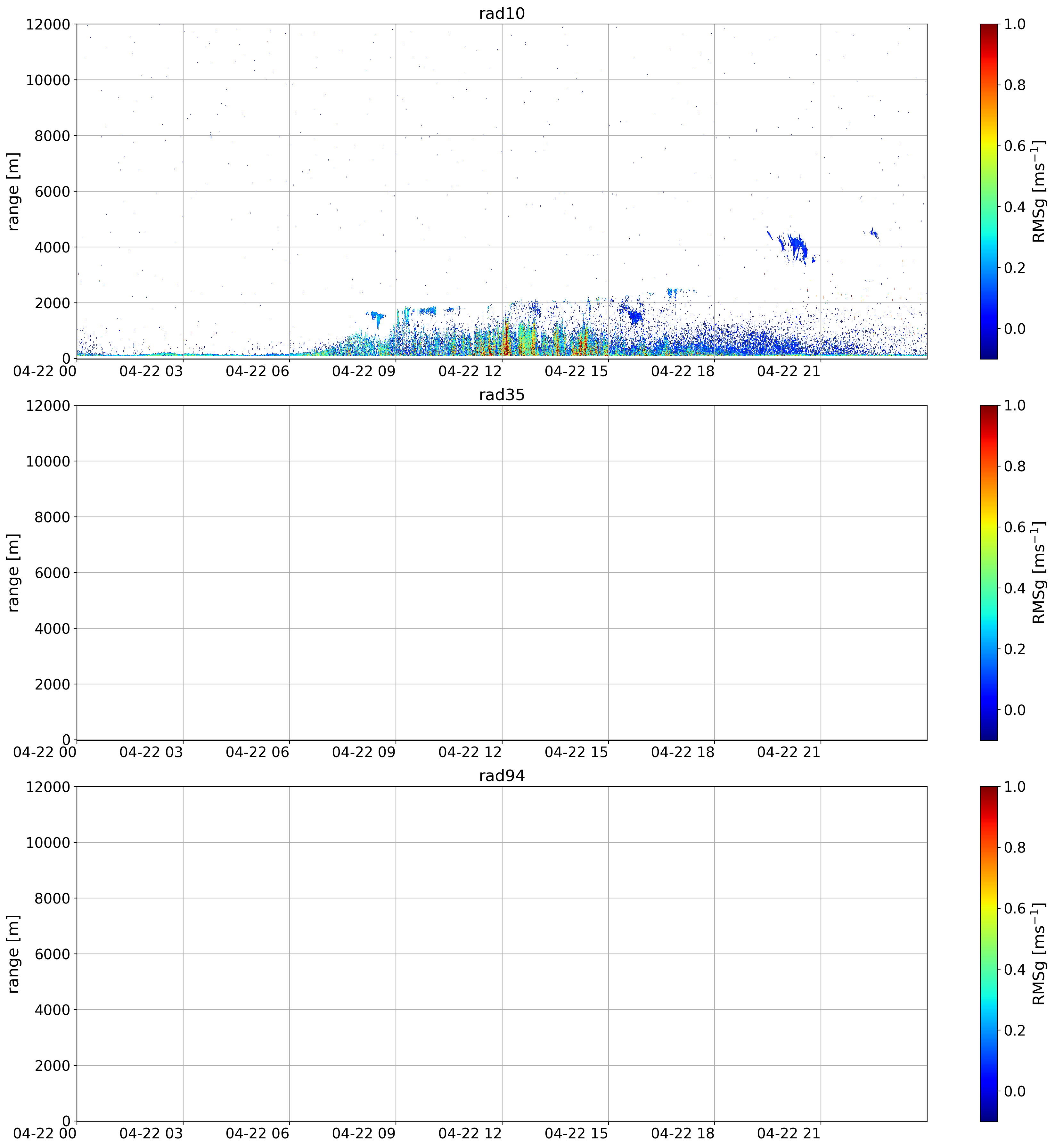This screenshot has width=1055, height=1148.
Task: Click the rad10 colorbar label RMSg
Action: click(1038, 191)
